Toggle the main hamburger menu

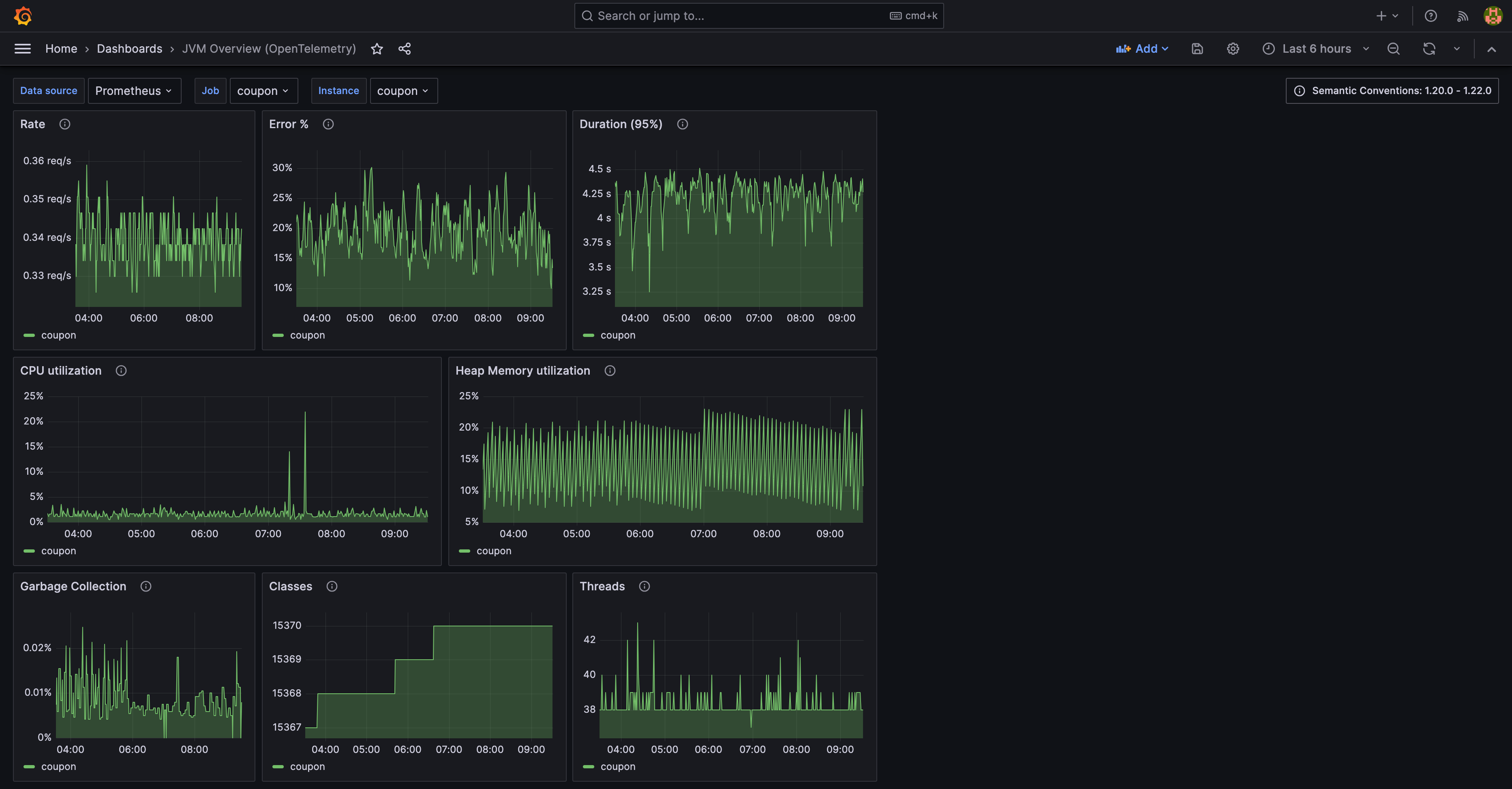click(23, 49)
